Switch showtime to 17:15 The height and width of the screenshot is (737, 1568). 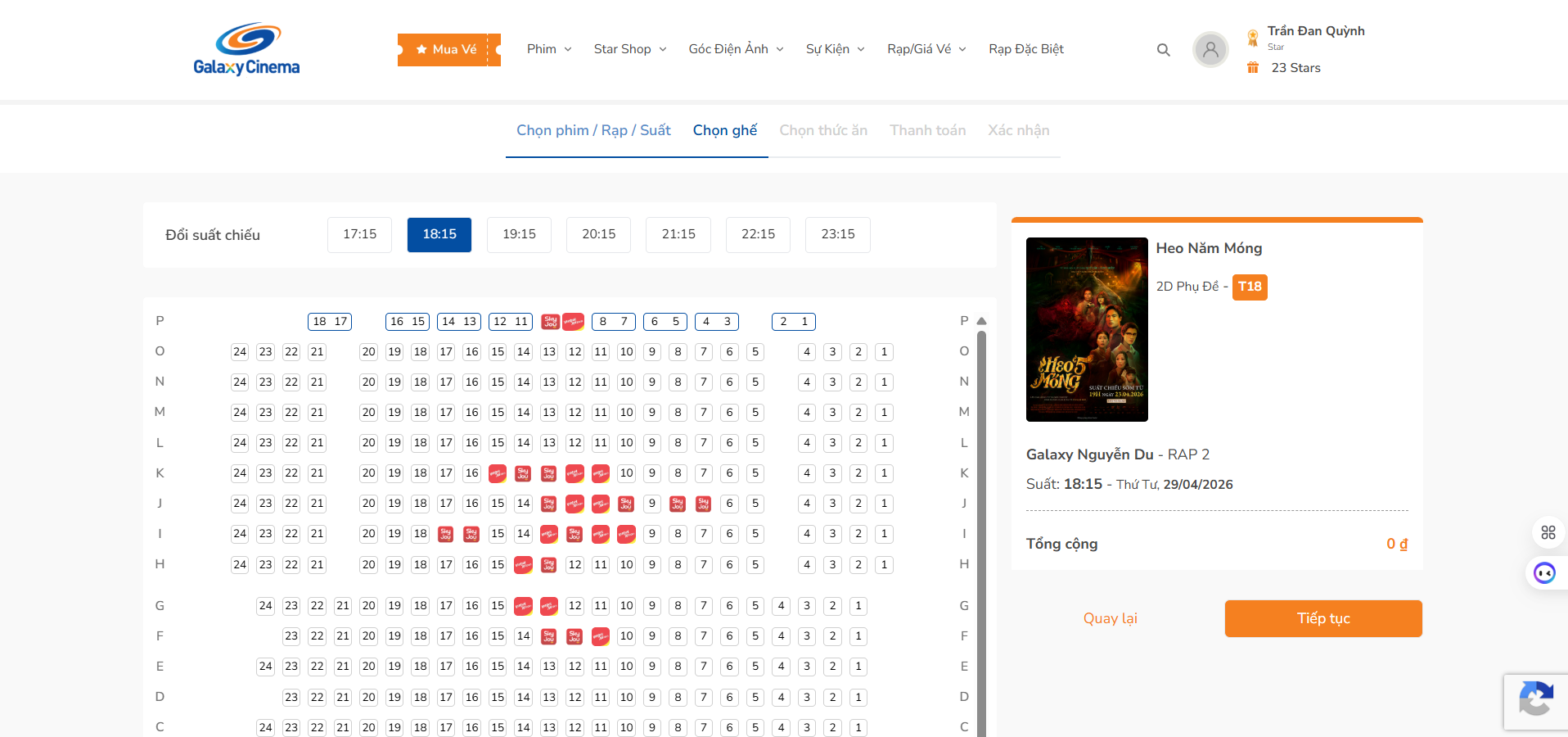pos(359,235)
